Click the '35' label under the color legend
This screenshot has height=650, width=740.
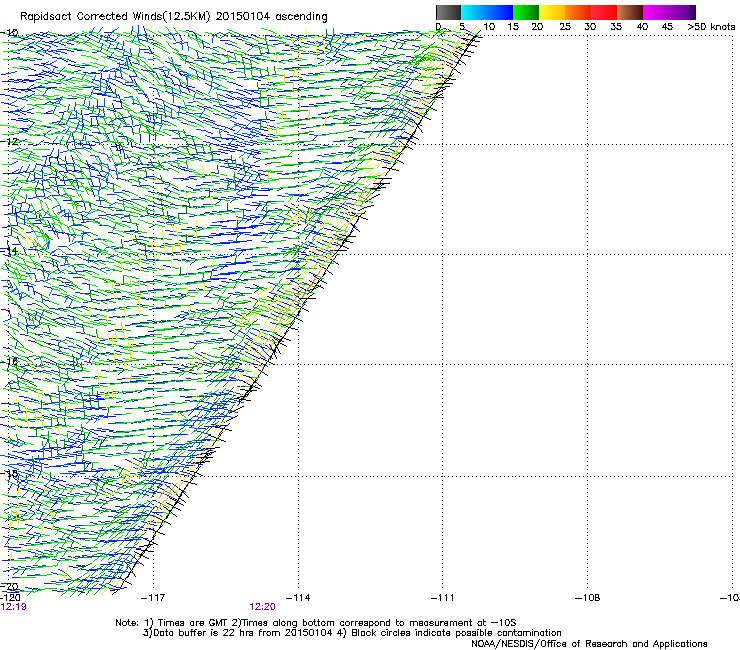coord(616,27)
